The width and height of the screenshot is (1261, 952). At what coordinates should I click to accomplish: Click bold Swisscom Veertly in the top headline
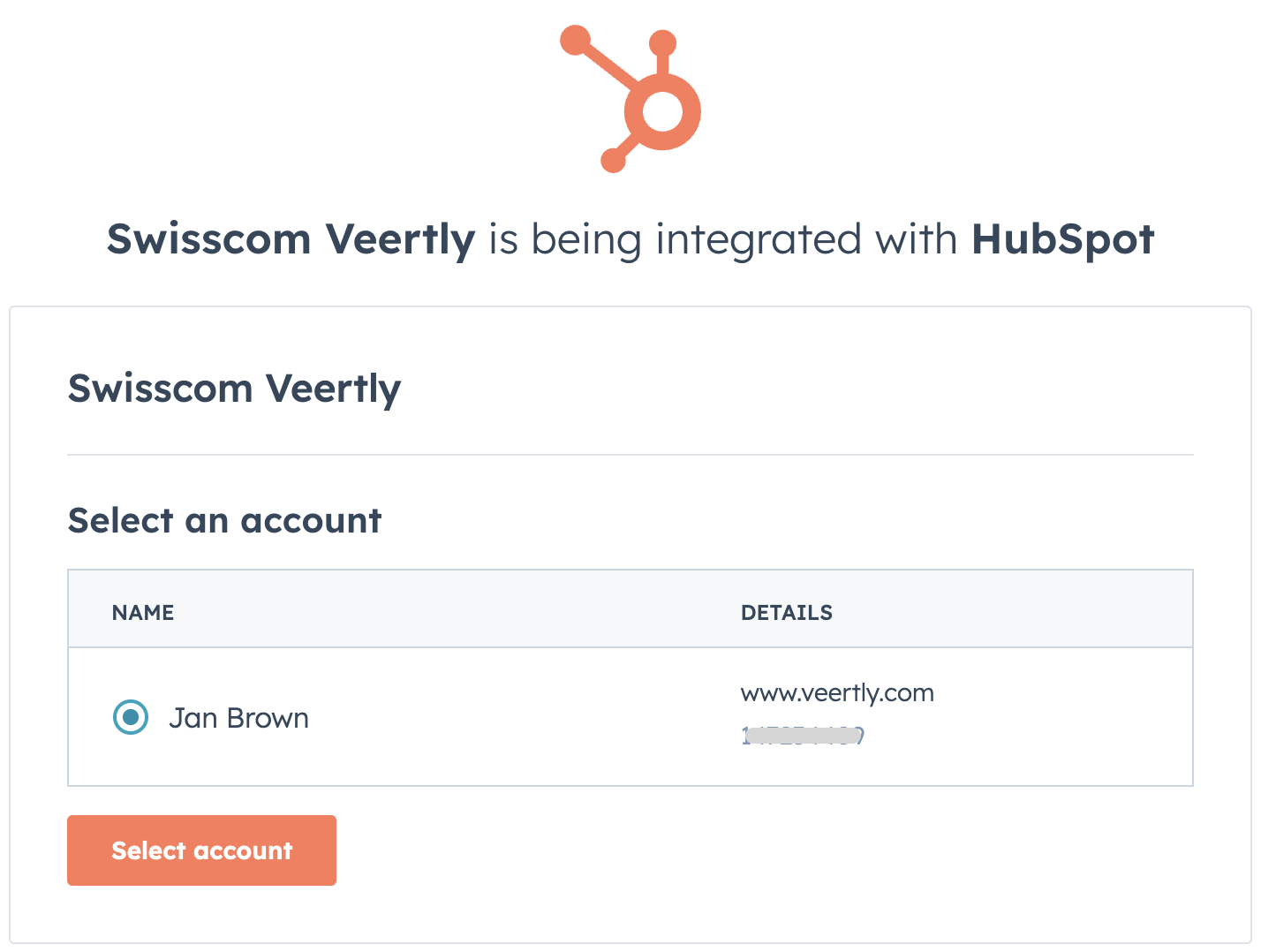click(291, 239)
